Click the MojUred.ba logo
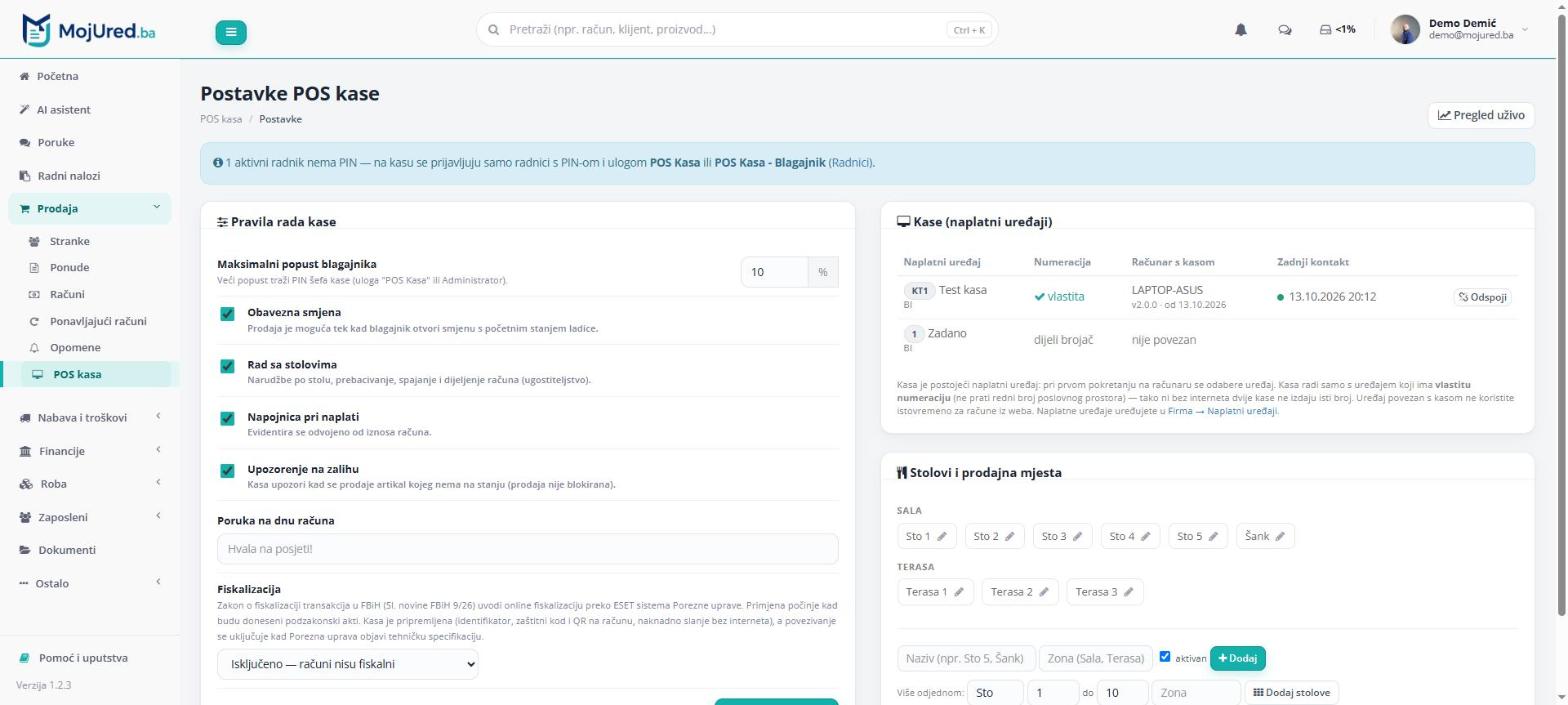 click(x=88, y=30)
